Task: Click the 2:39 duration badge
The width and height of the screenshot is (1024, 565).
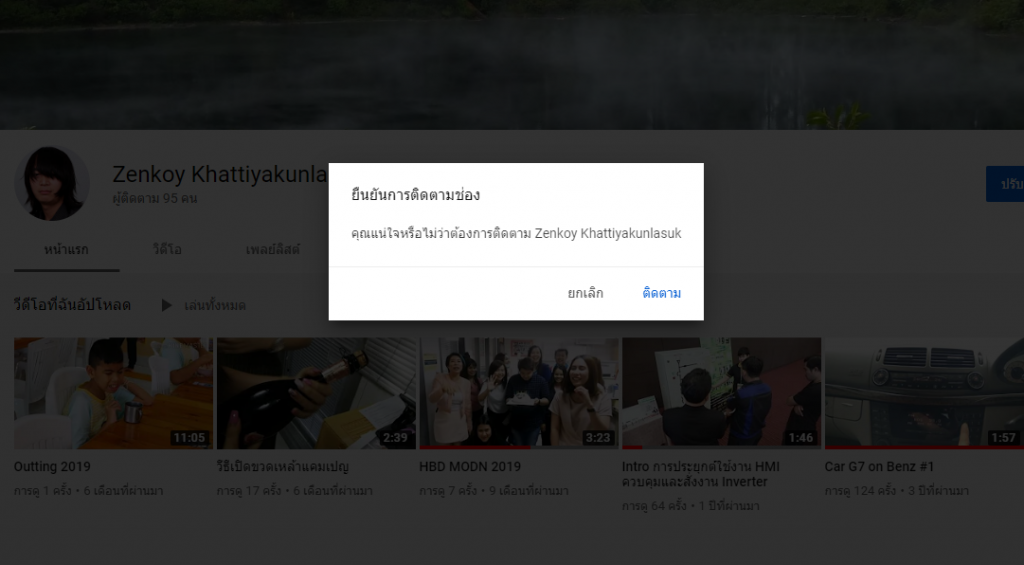Action: tap(395, 438)
